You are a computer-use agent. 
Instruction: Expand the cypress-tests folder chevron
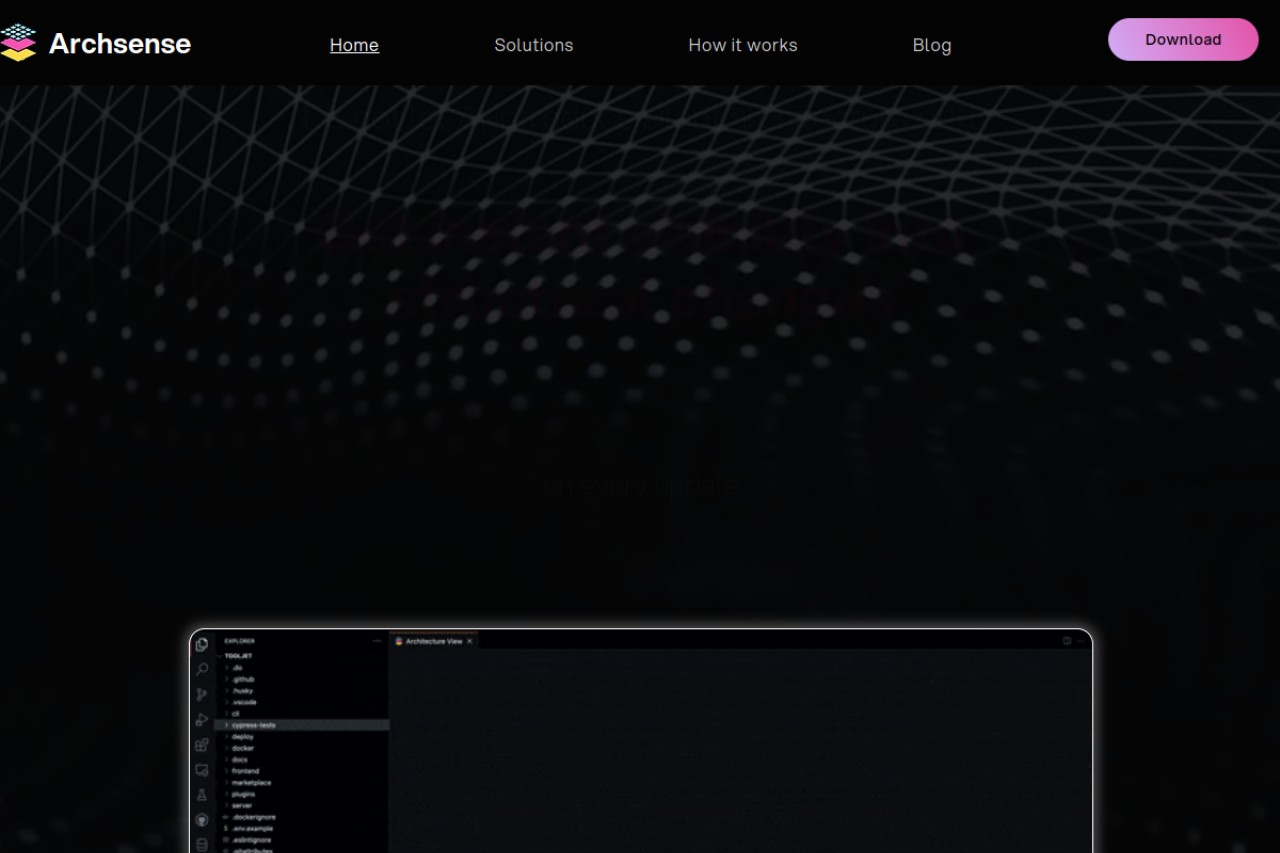(x=227, y=725)
